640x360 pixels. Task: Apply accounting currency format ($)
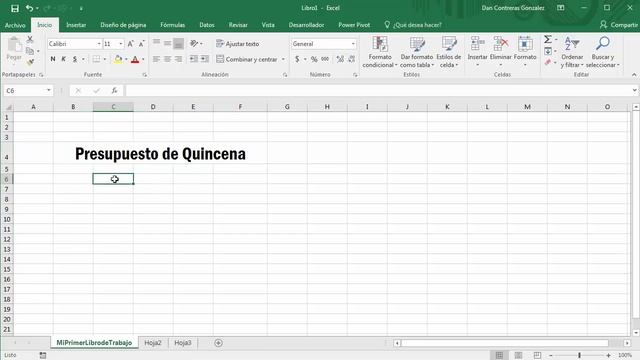coord(297,59)
